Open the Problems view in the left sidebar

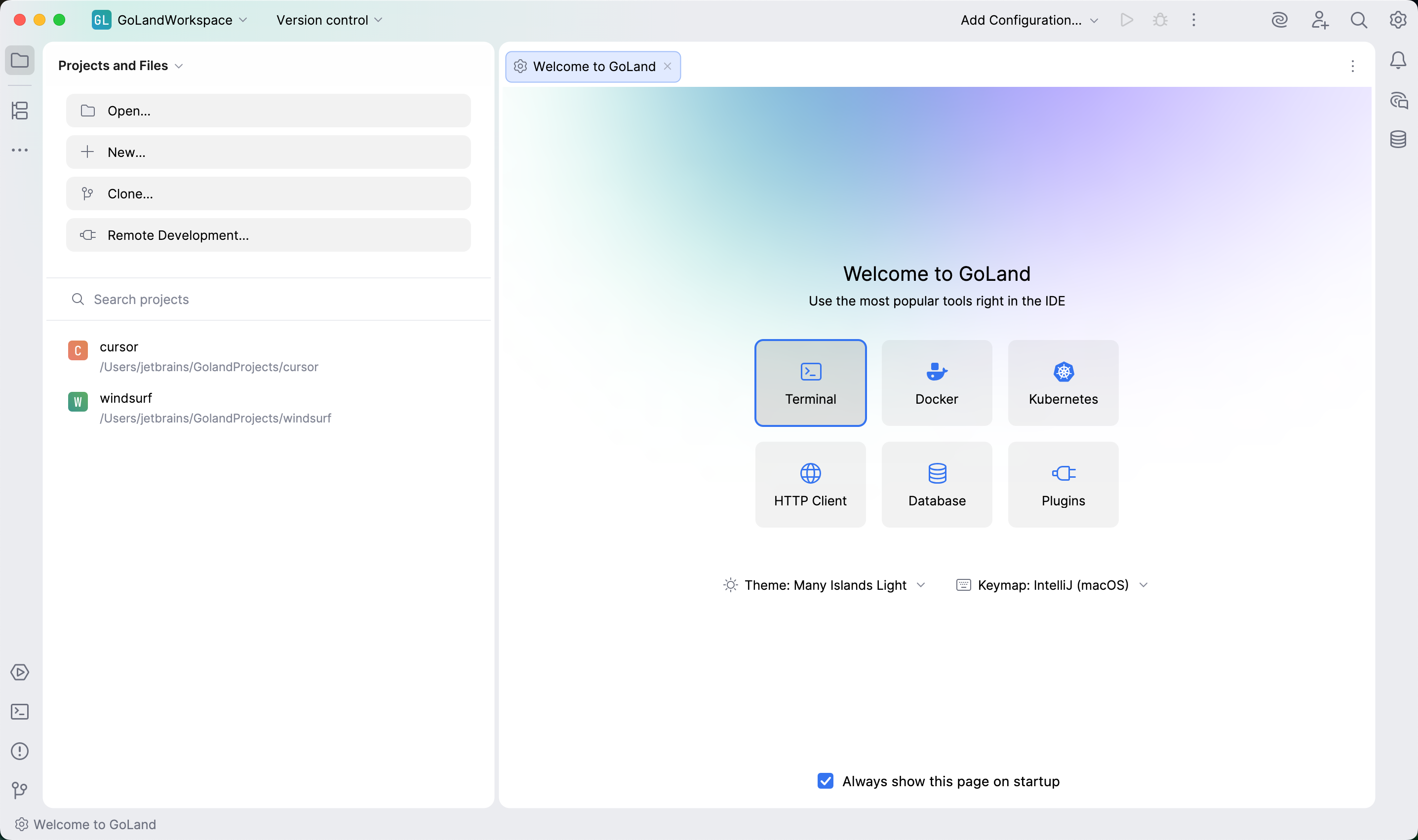click(x=20, y=751)
